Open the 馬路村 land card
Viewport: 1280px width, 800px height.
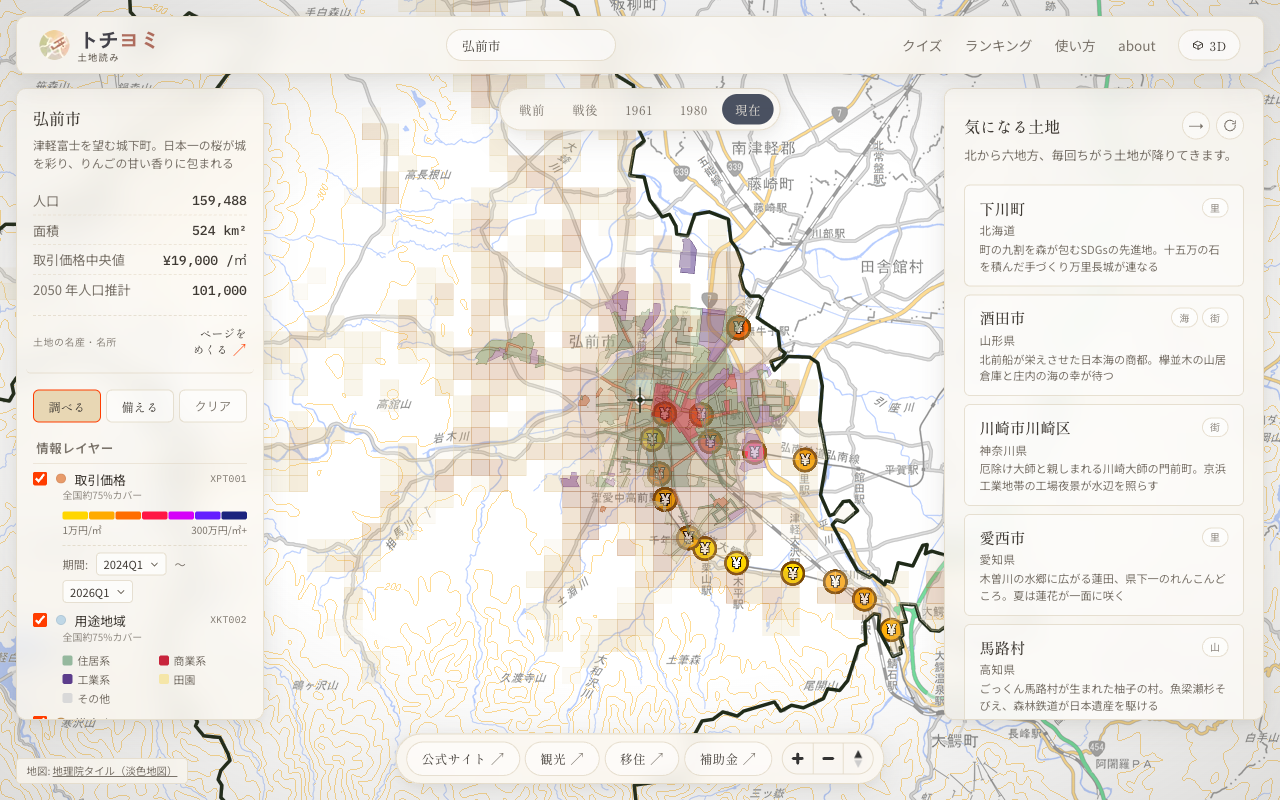[x=1104, y=672]
